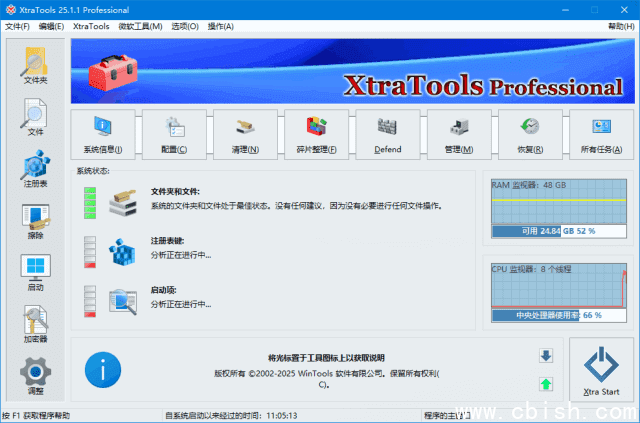Open the 配置 (Configuration) toolbar button
The image size is (640, 423).
pyautogui.click(x=174, y=134)
